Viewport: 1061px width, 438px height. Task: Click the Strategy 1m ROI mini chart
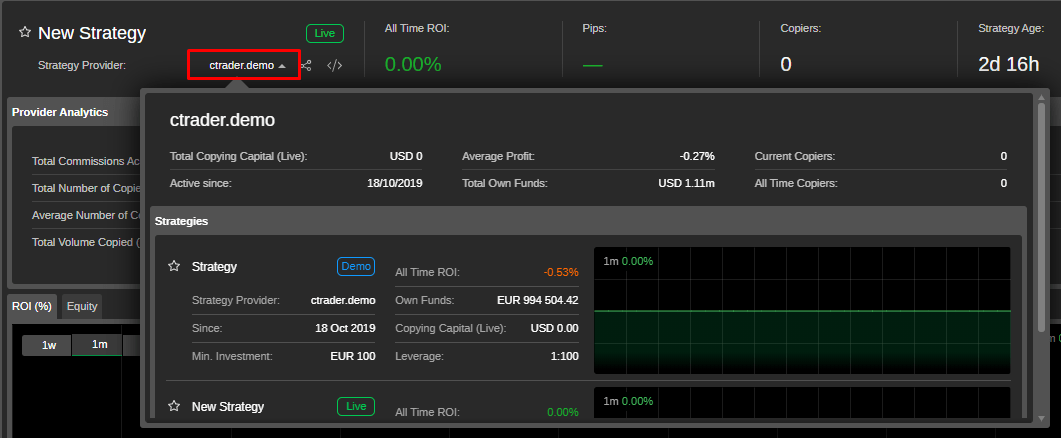coord(802,310)
